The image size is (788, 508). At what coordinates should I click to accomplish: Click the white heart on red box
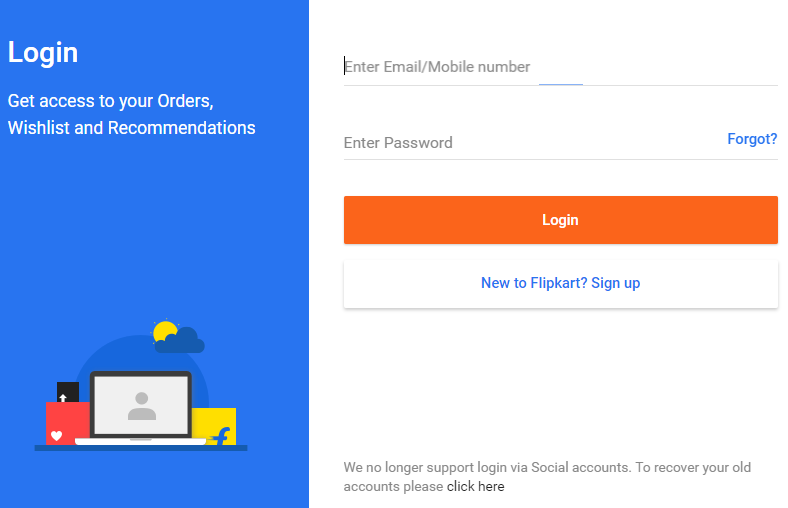[56, 436]
